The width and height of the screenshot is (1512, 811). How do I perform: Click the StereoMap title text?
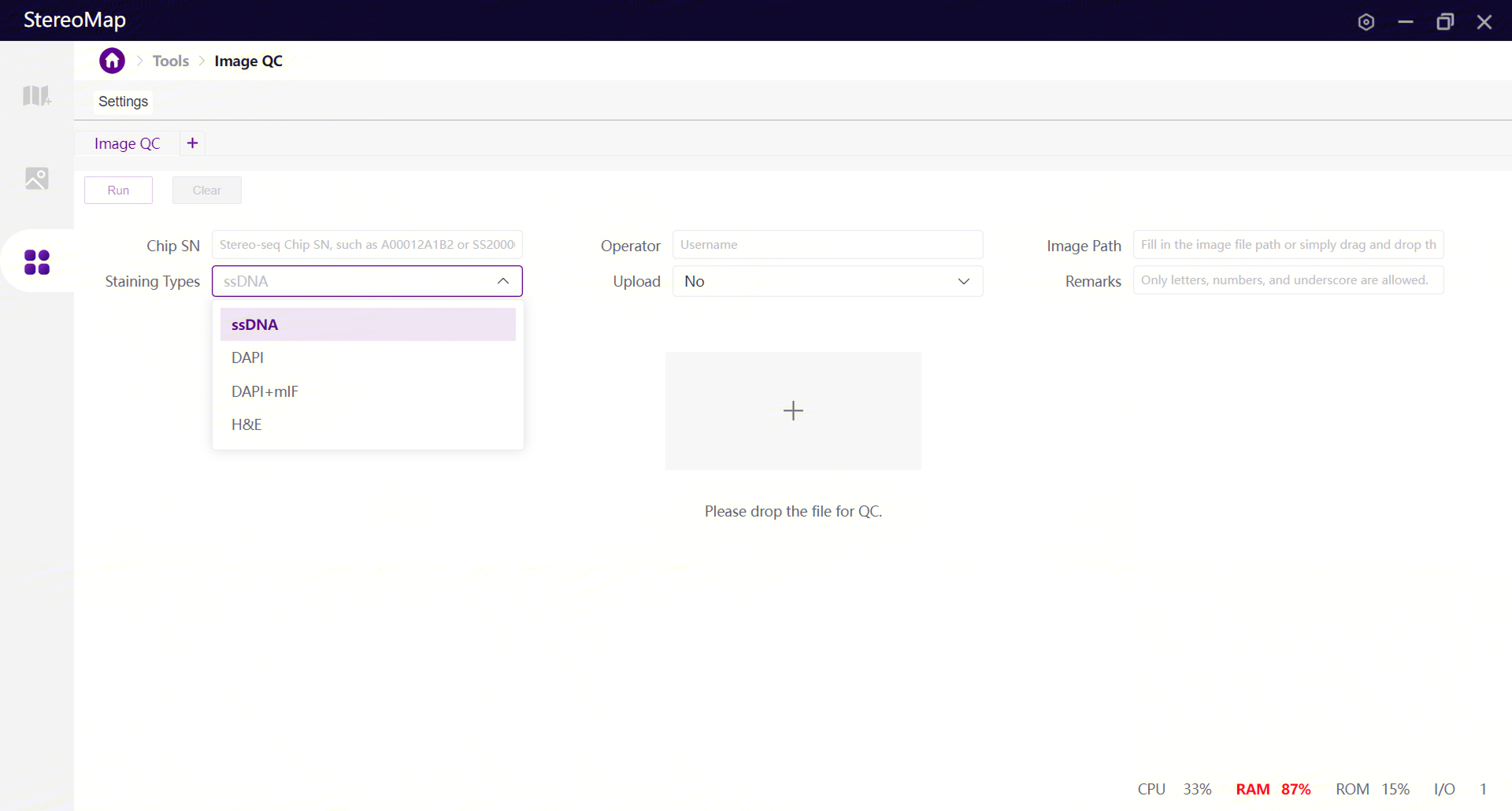click(75, 20)
